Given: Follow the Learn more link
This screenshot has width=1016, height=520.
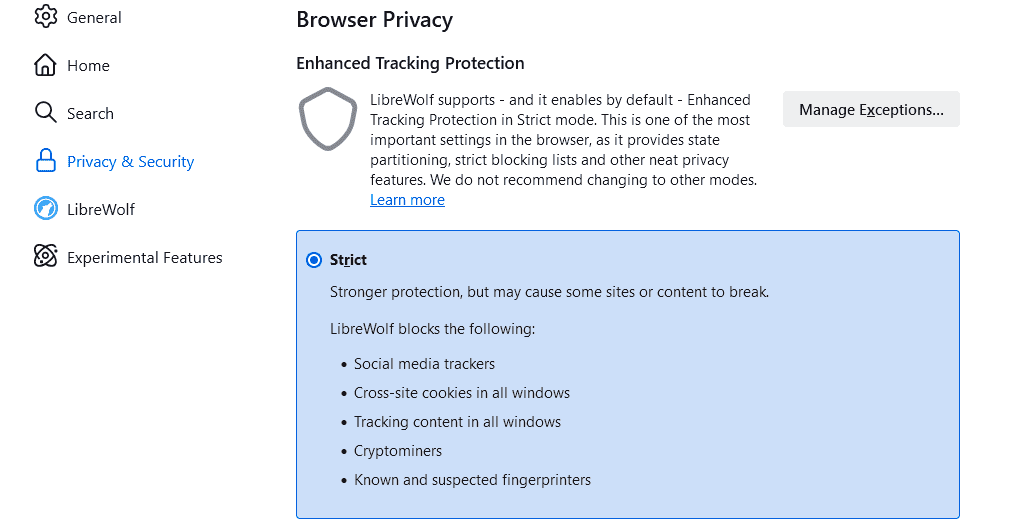Looking at the screenshot, I should 407,200.
